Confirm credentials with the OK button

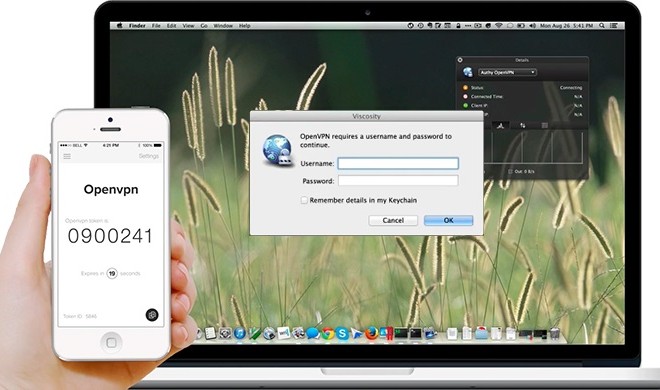click(x=448, y=220)
